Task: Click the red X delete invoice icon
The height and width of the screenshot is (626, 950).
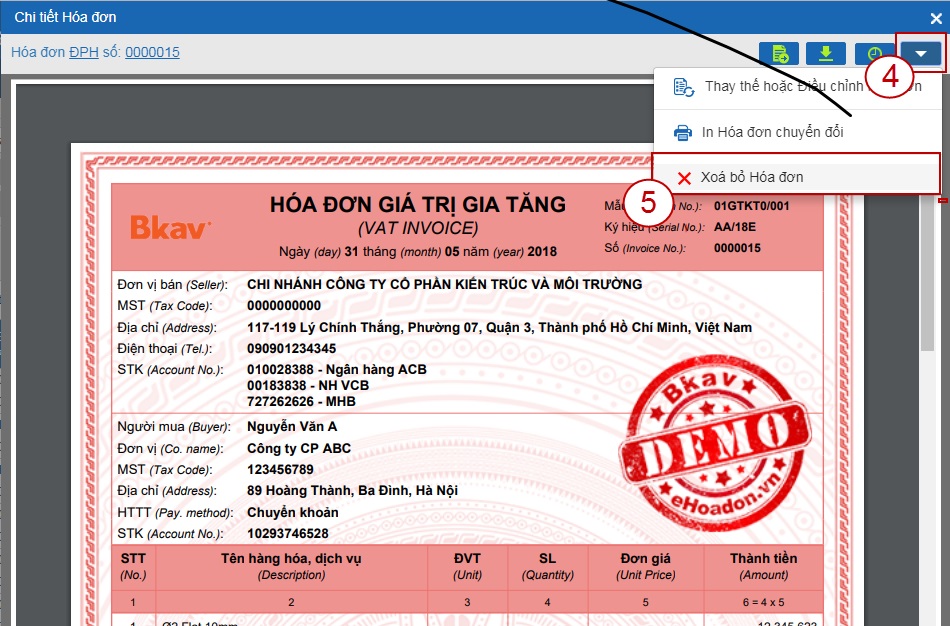Action: (x=684, y=178)
